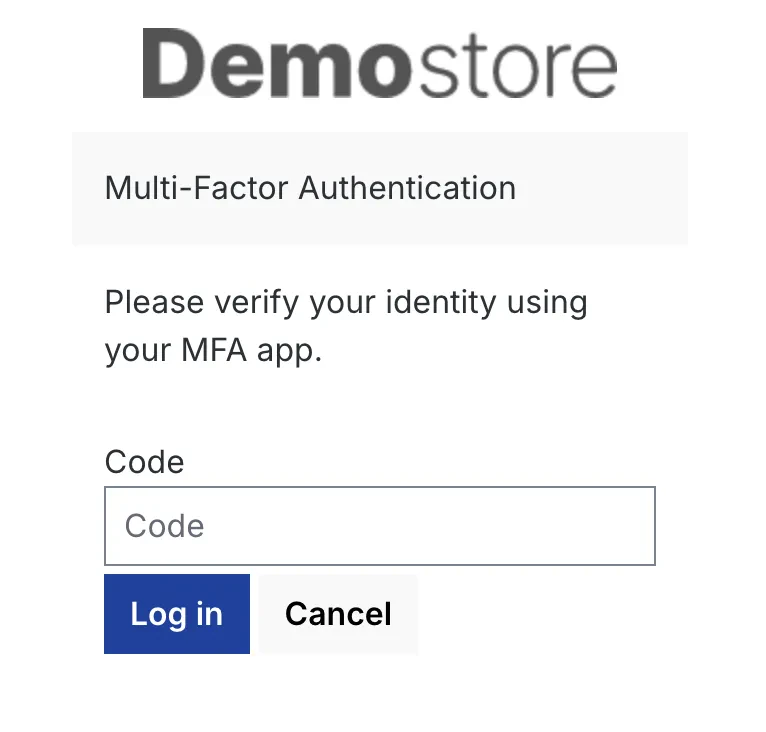766x732 pixels.
Task: Click the Multi-Factor Authentication header
Action: coord(310,188)
